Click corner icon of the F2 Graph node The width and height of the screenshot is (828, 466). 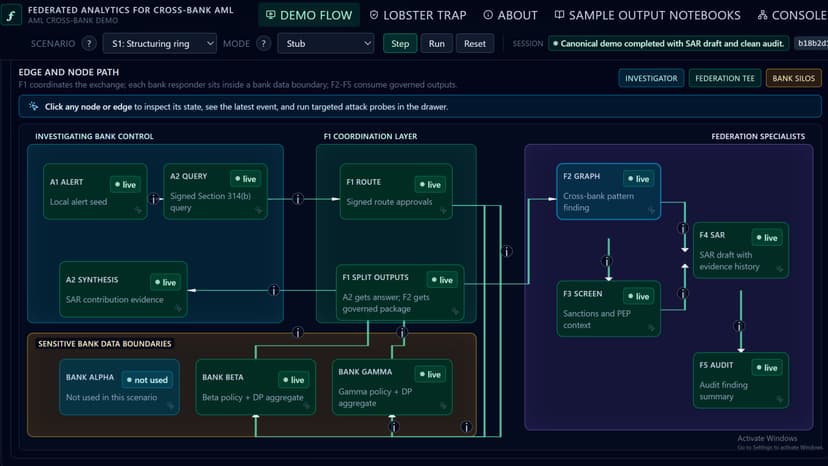651,210
